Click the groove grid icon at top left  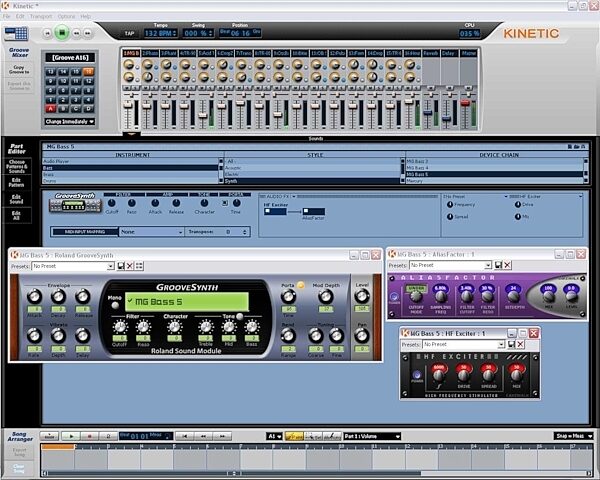point(16,34)
